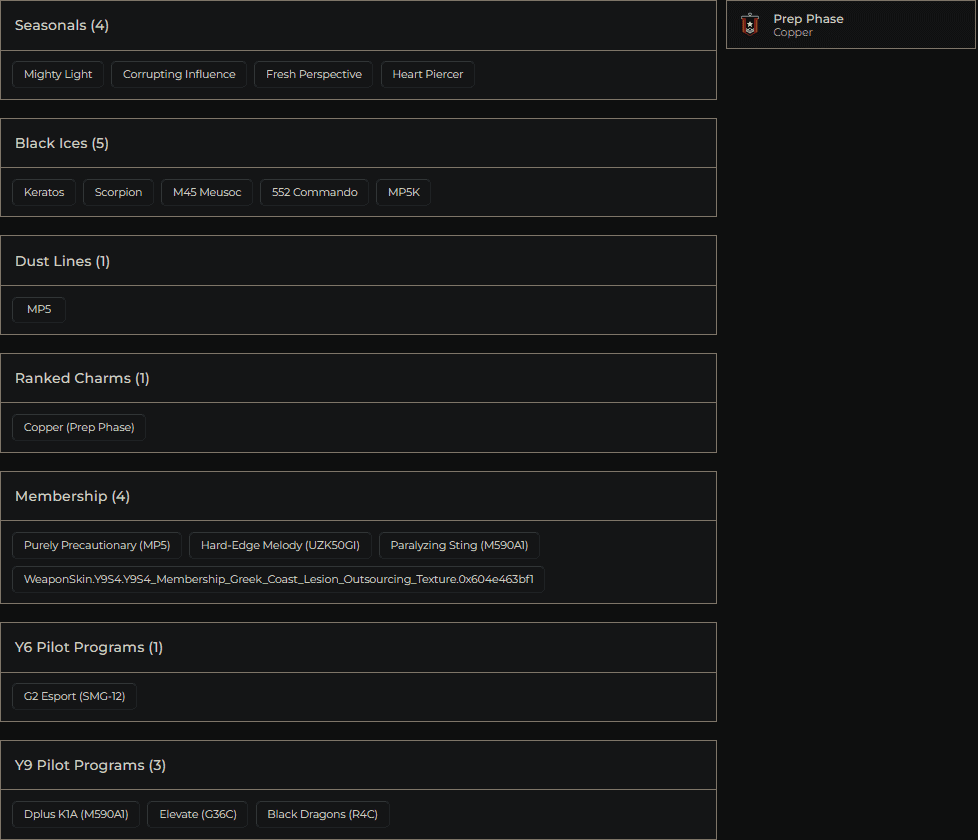Select Hard-Edge Melody (UZK50GI) tag

[280, 546]
